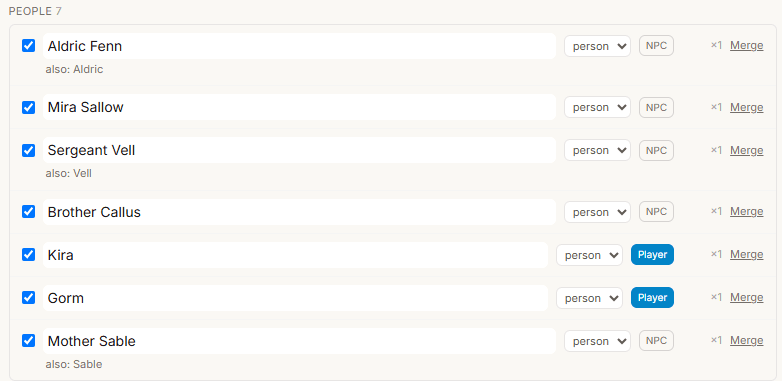
Task: Click Merge link for Aldric Fenn
Action: coord(747,45)
